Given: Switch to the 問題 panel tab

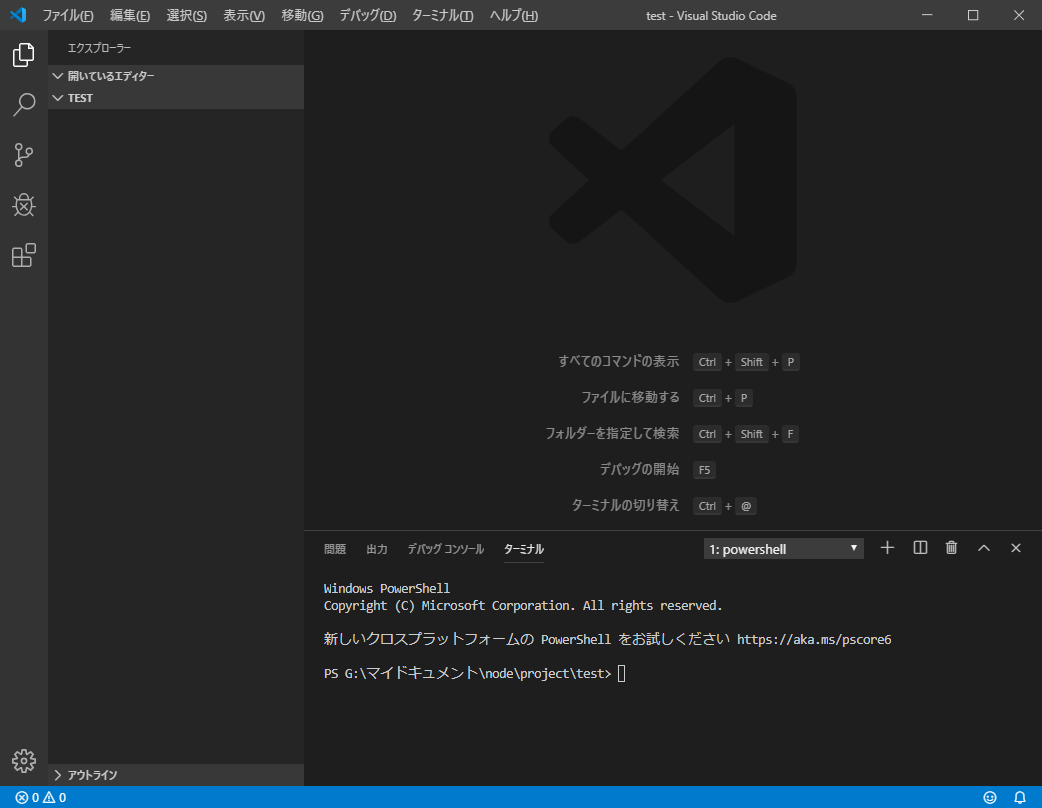Looking at the screenshot, I should [x=335, y=549].
